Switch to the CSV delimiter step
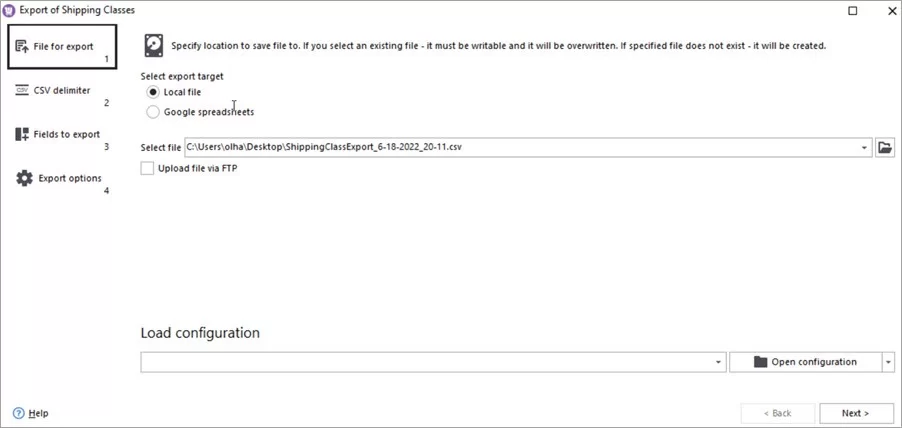 (x=62, y=91)
